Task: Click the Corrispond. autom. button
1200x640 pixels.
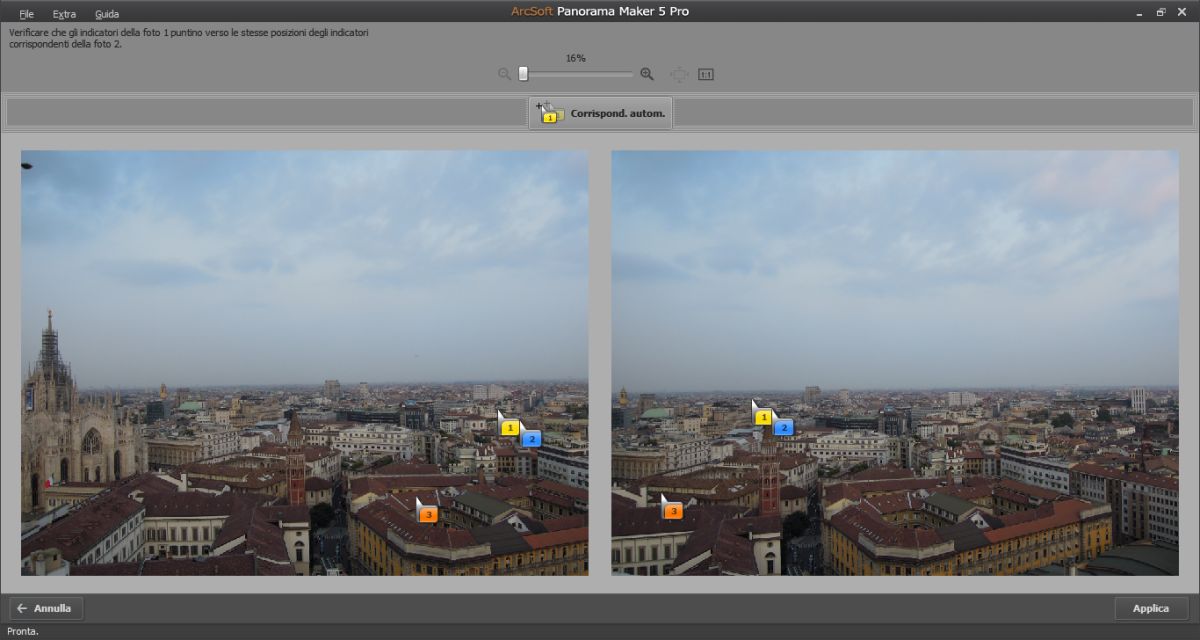Action: coord(600,113)
